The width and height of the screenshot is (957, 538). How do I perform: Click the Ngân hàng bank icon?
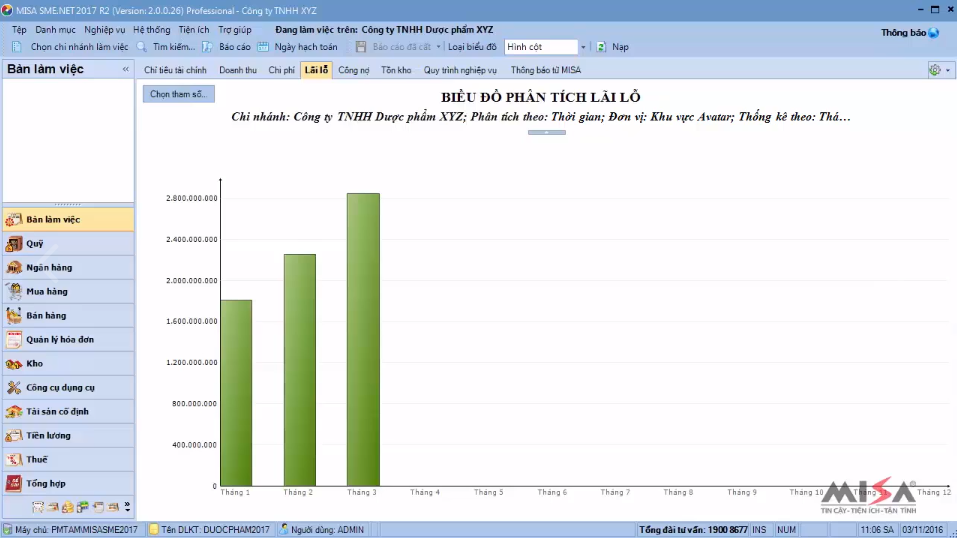click(x=13, y=267)
